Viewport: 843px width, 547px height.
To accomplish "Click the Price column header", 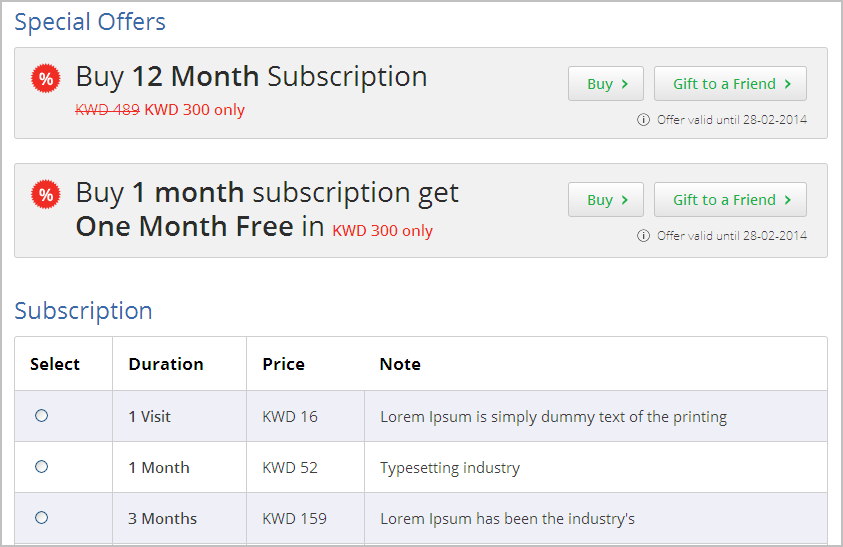I will [x=283, y=364].
